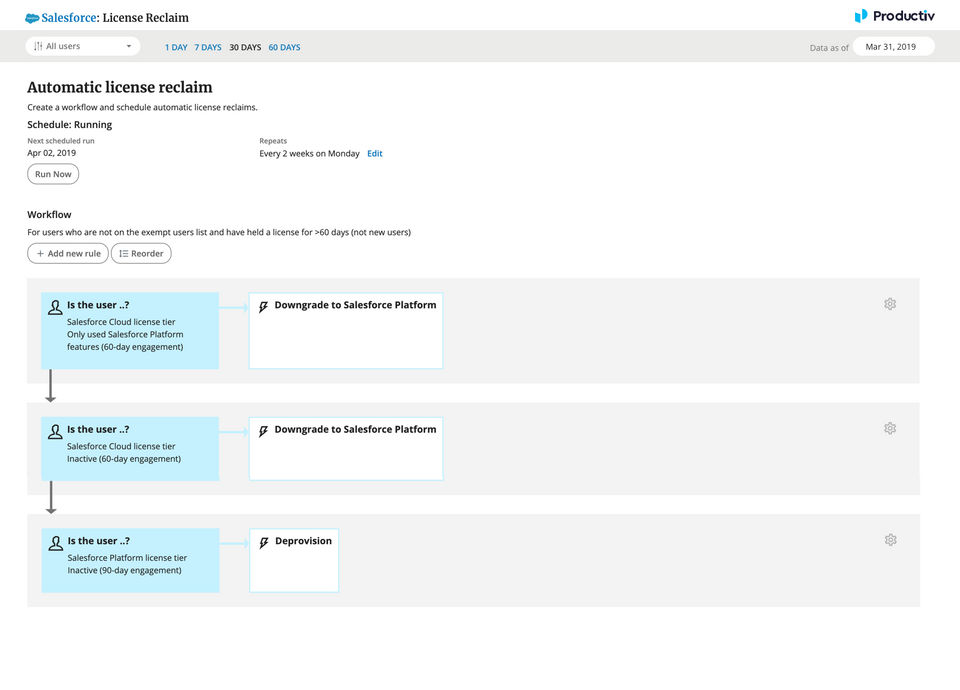Click the Reorder rules button
This screenshot has width=960, height=690.
(141, 254)
